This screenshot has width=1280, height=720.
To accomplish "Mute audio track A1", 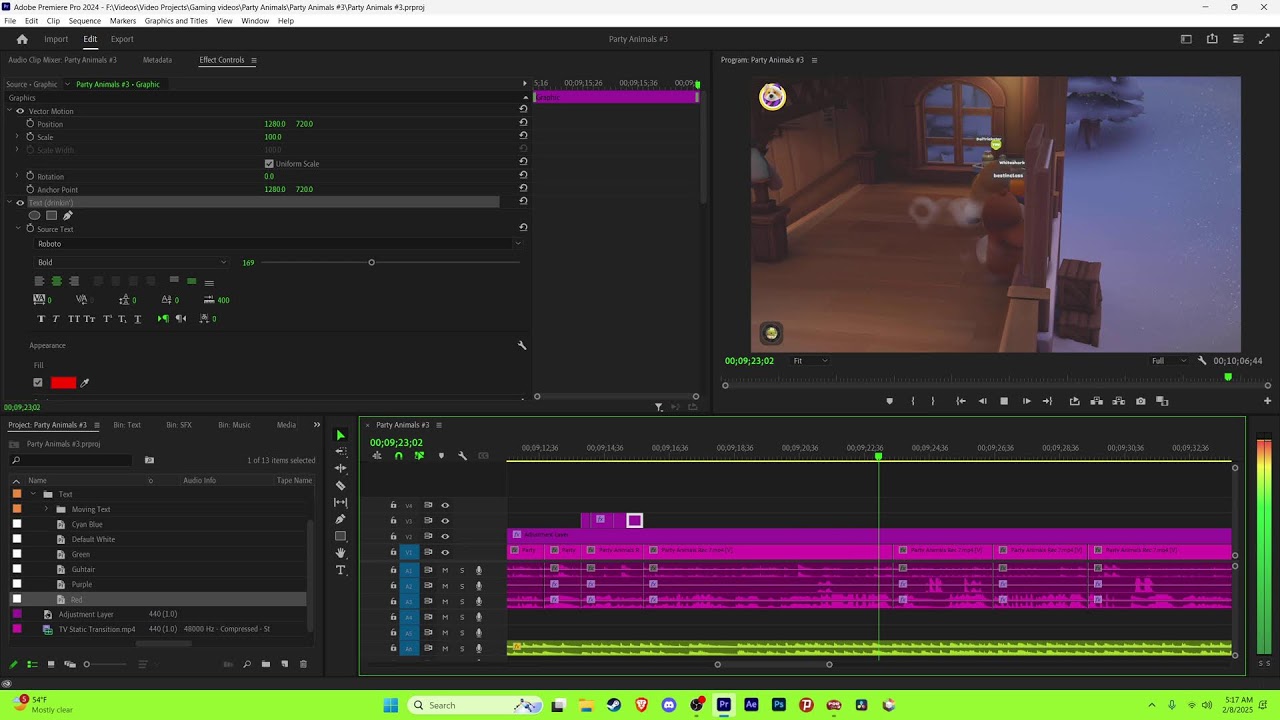I will point(445,570).
